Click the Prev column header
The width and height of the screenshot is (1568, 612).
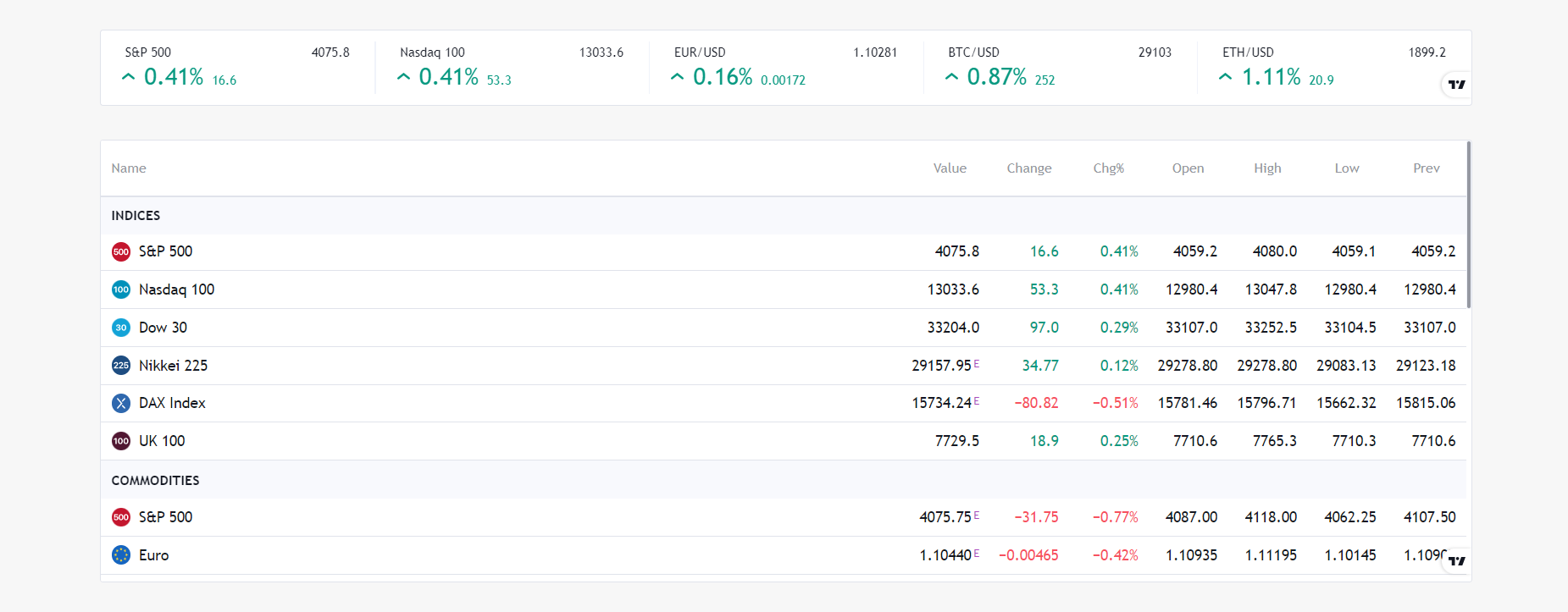click(x=1427, y=168)
